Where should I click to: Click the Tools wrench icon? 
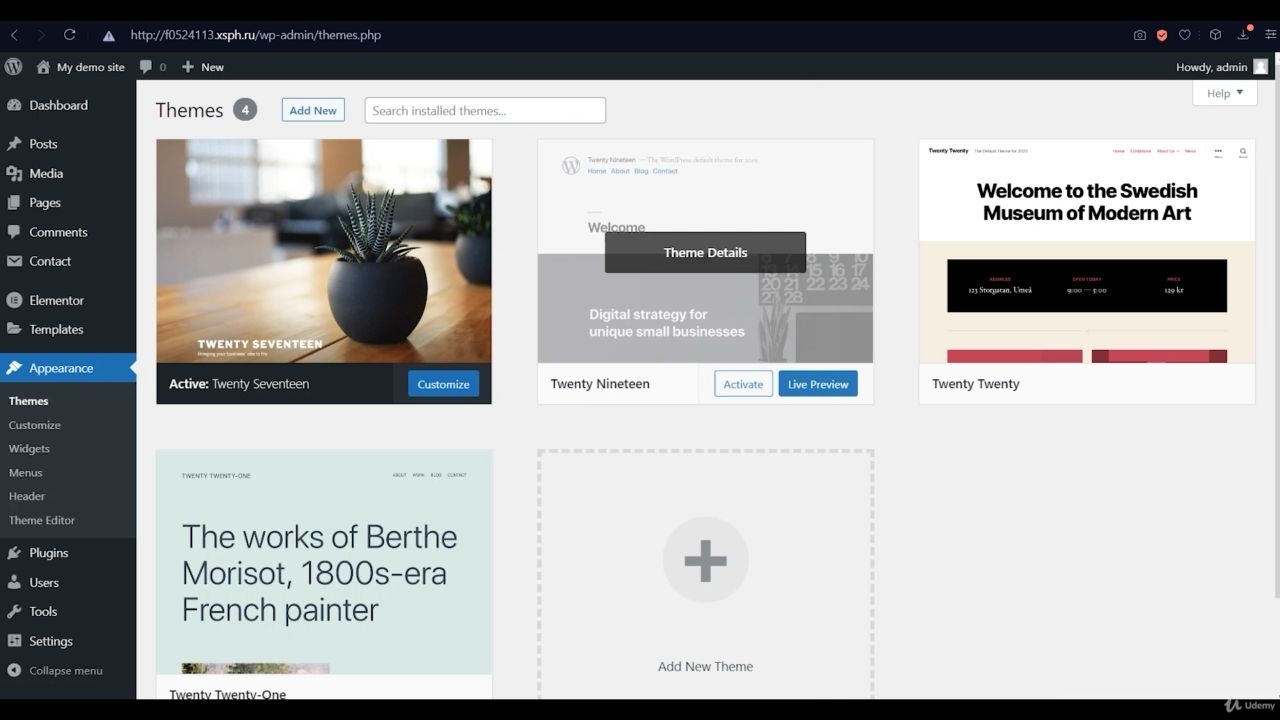coord(14,611)
